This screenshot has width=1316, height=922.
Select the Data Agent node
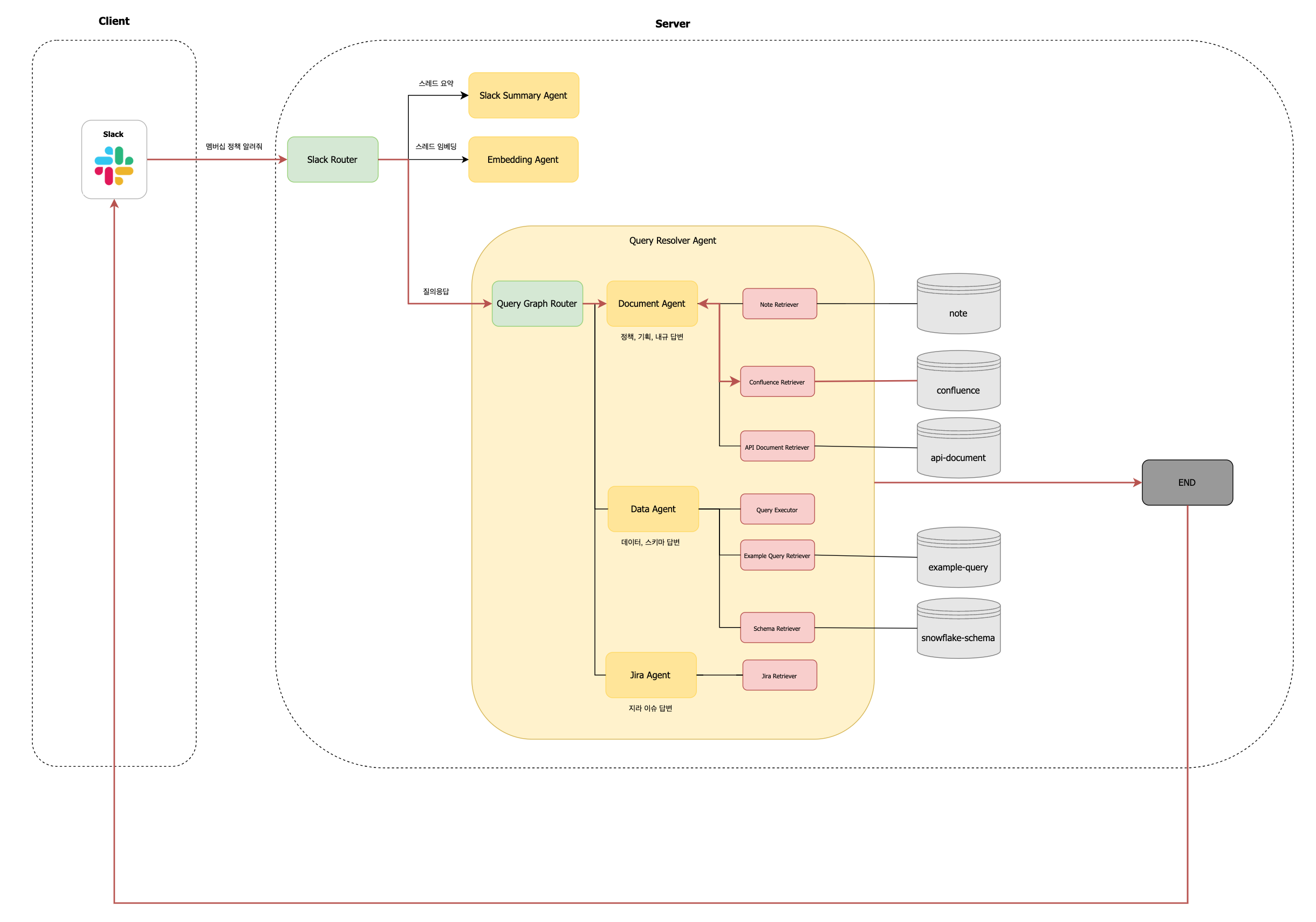pyautogui.click(x=652, y=508)
